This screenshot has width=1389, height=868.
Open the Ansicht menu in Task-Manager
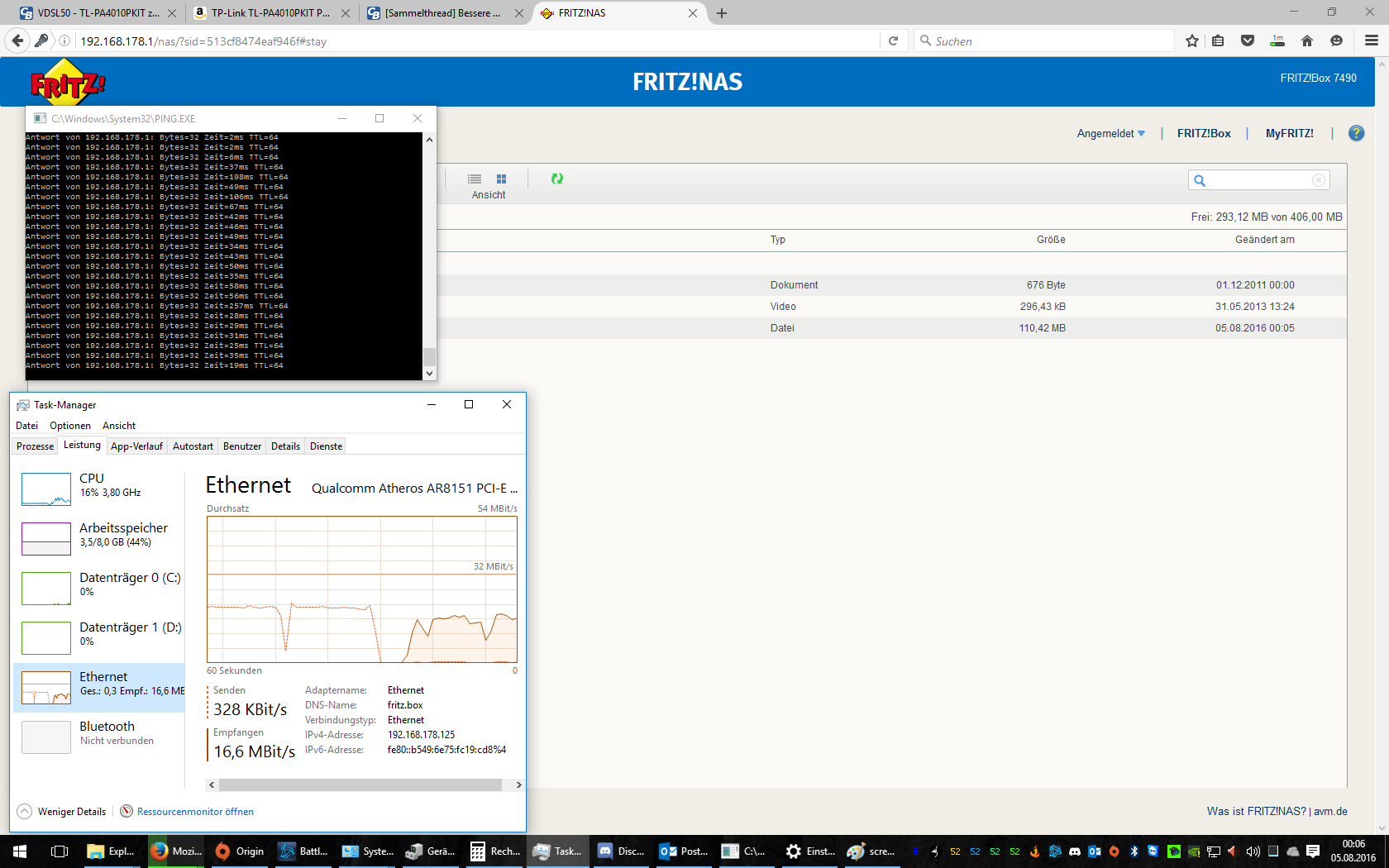click(119, 426)
